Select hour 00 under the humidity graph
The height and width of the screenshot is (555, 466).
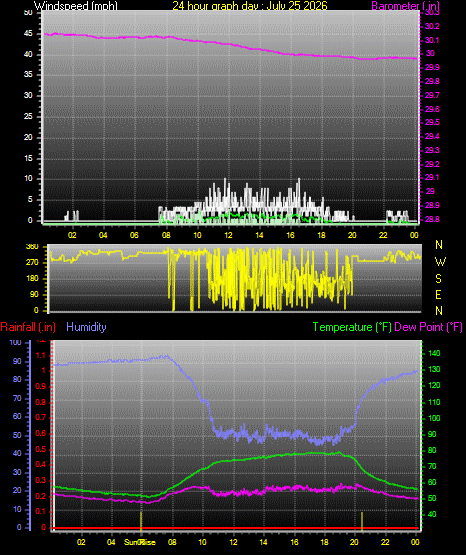click(x=415, y=542)
